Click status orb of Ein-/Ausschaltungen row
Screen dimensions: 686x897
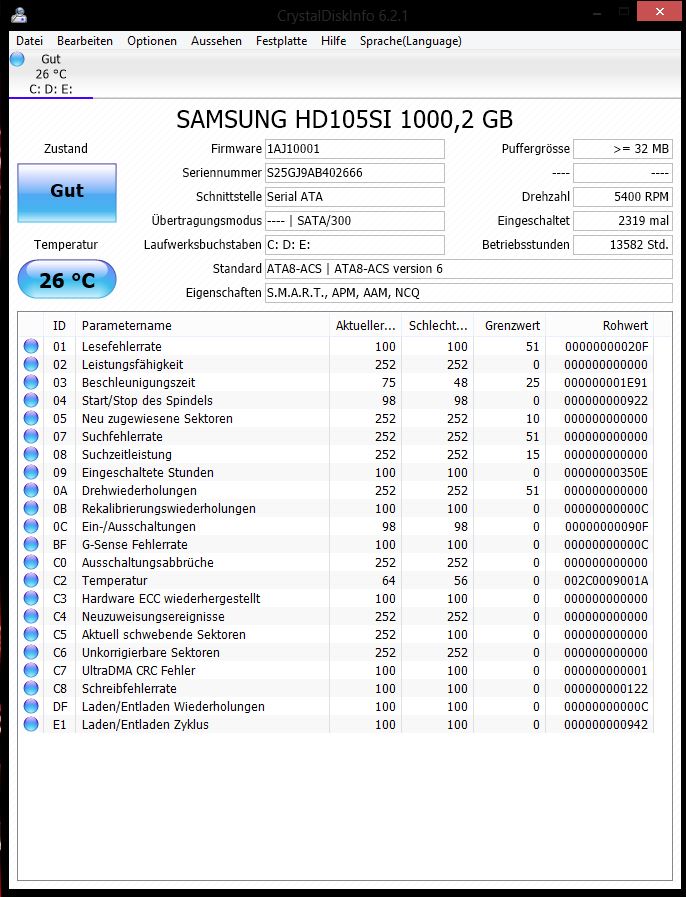[31, 526]
